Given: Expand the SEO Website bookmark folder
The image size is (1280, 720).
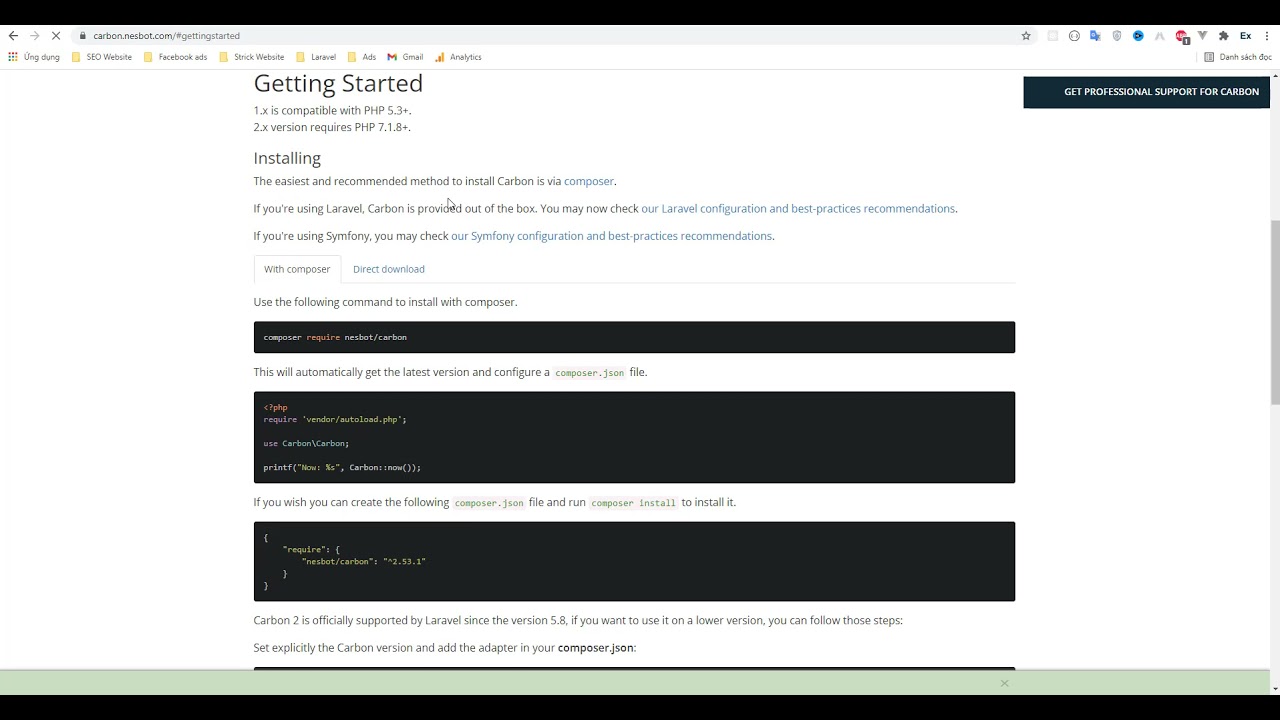Looking at the screenshot, I should click(102, 57).
